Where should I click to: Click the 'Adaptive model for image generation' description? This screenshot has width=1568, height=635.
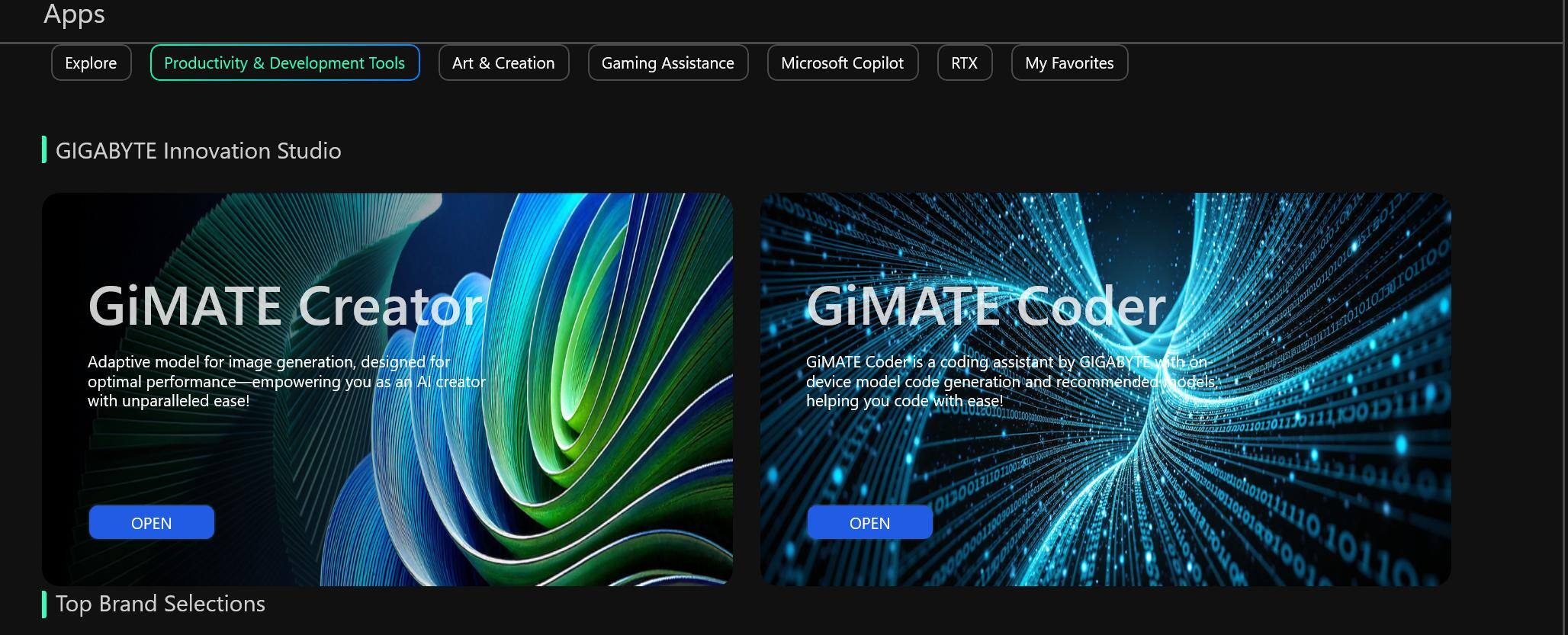pos(287,381)
